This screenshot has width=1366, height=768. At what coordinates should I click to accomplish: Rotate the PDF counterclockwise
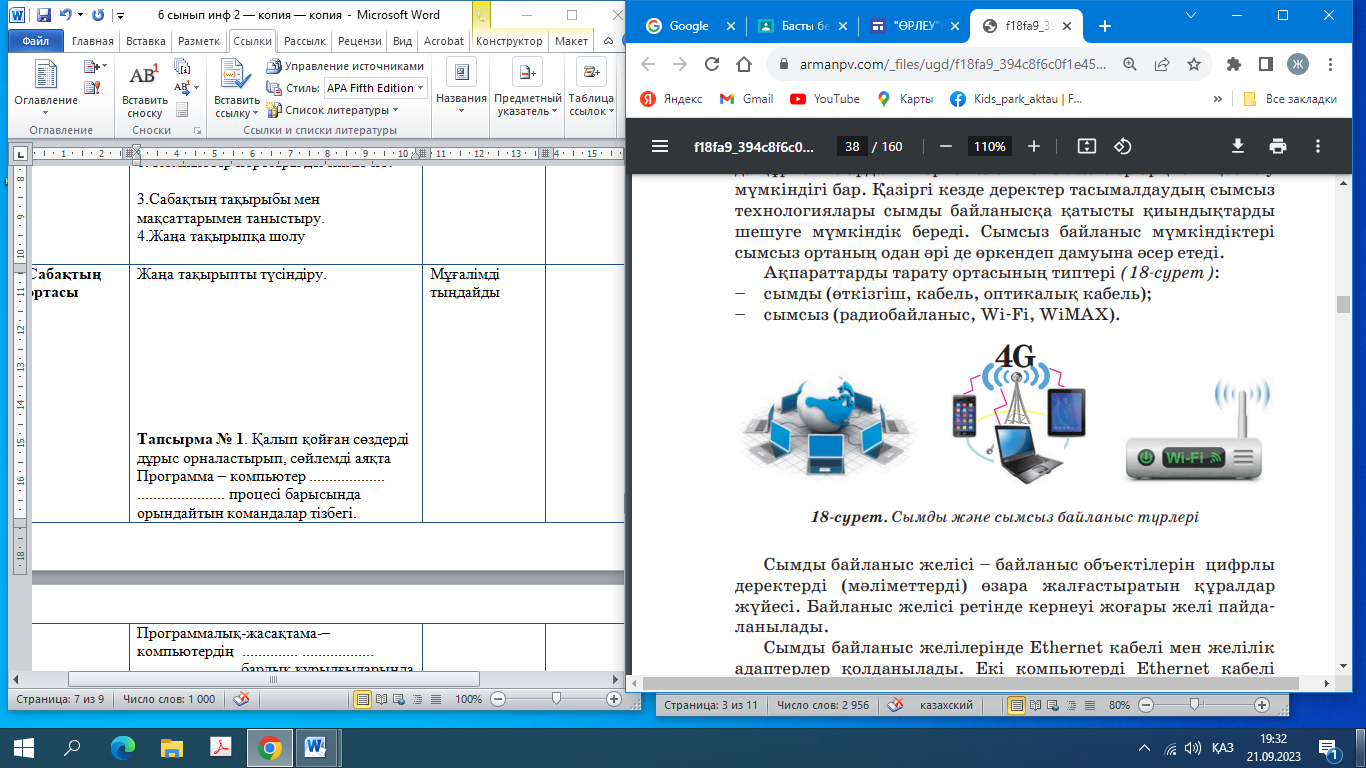pyautogui.click(x=1122, y=146)
